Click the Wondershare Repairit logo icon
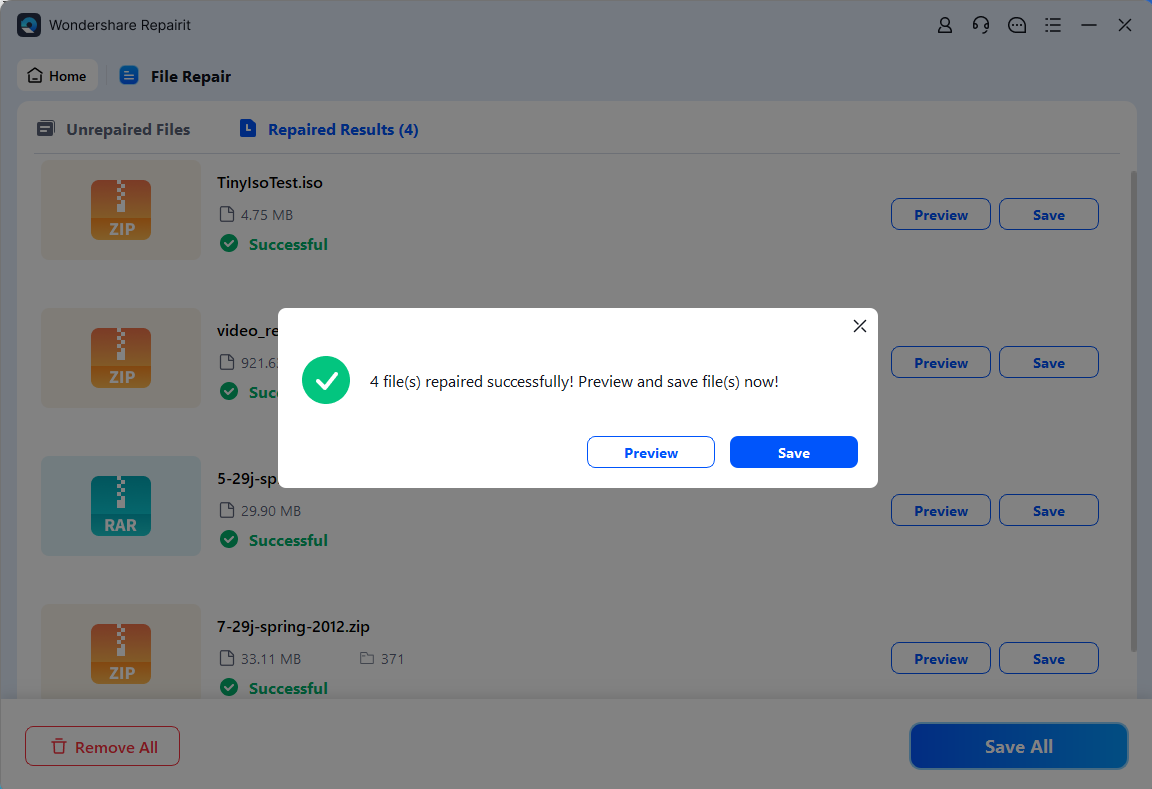The height and width of the screenshot is (789, 1152). click(29, 25)
